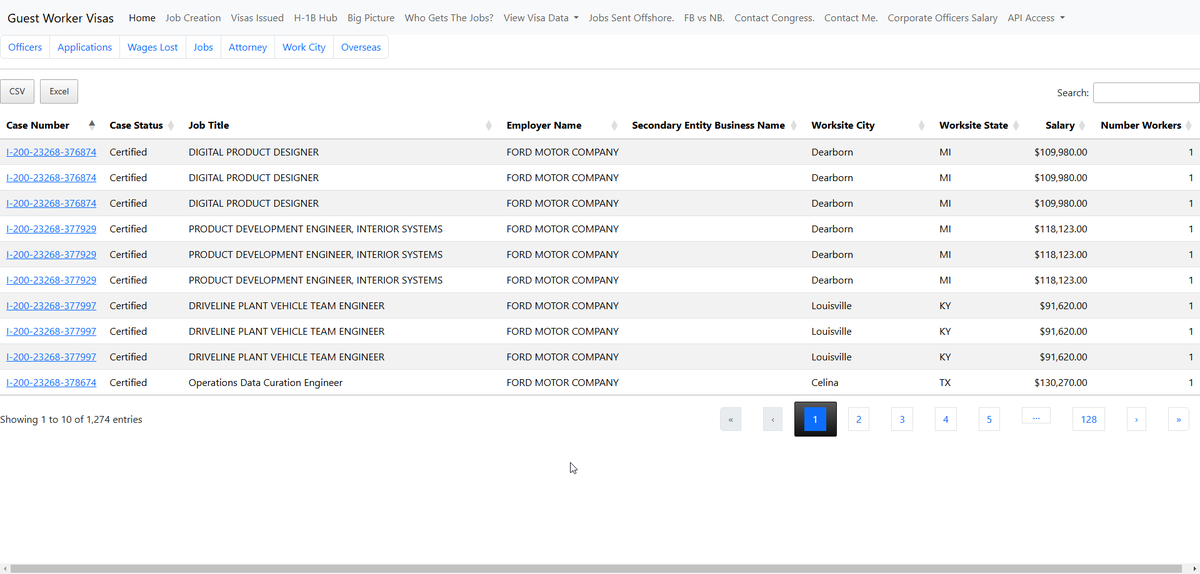
Task: Open case link I-200-23268-378674
Action: pyautogui.click(x=51, y=383)
